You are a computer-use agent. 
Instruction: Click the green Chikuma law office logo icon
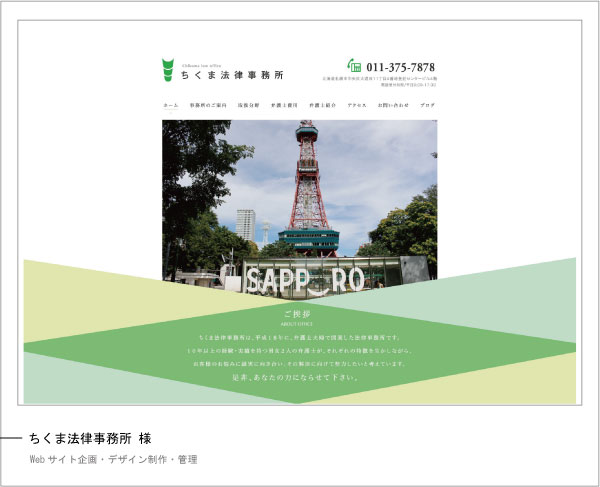tap(167, 71)
